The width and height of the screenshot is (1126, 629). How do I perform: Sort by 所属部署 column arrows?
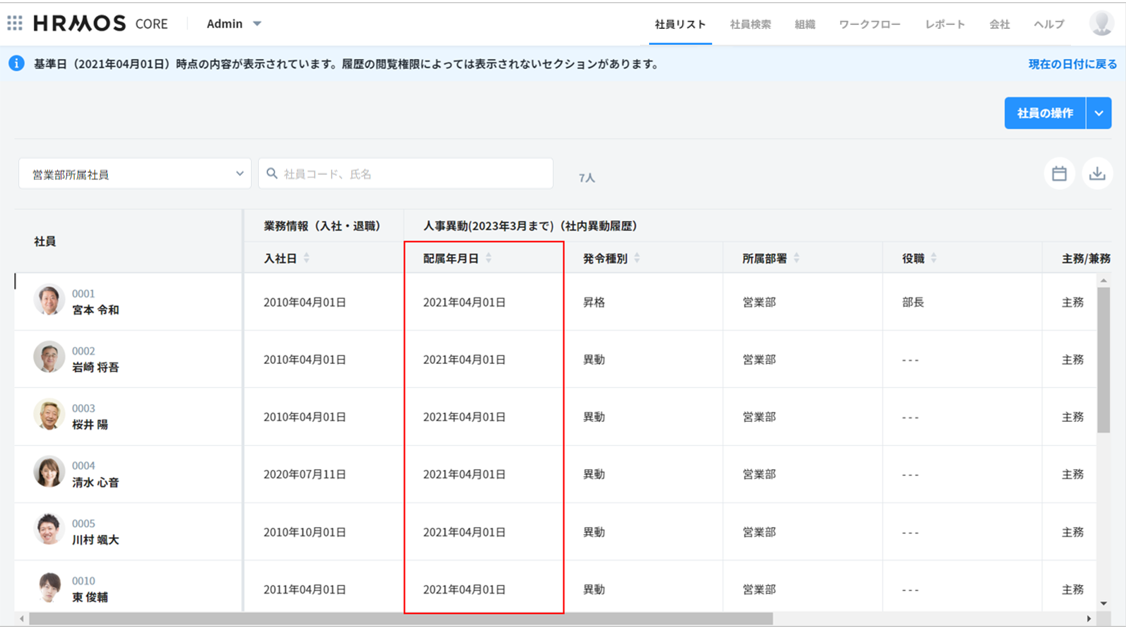pos(797,258)
